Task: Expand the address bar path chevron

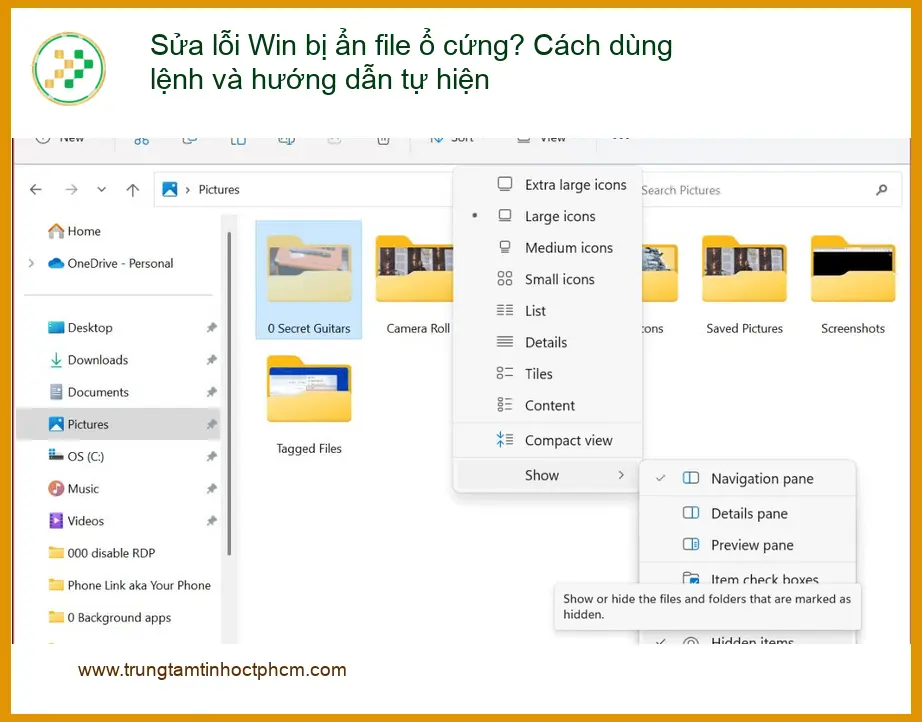Action: [188, 190]
